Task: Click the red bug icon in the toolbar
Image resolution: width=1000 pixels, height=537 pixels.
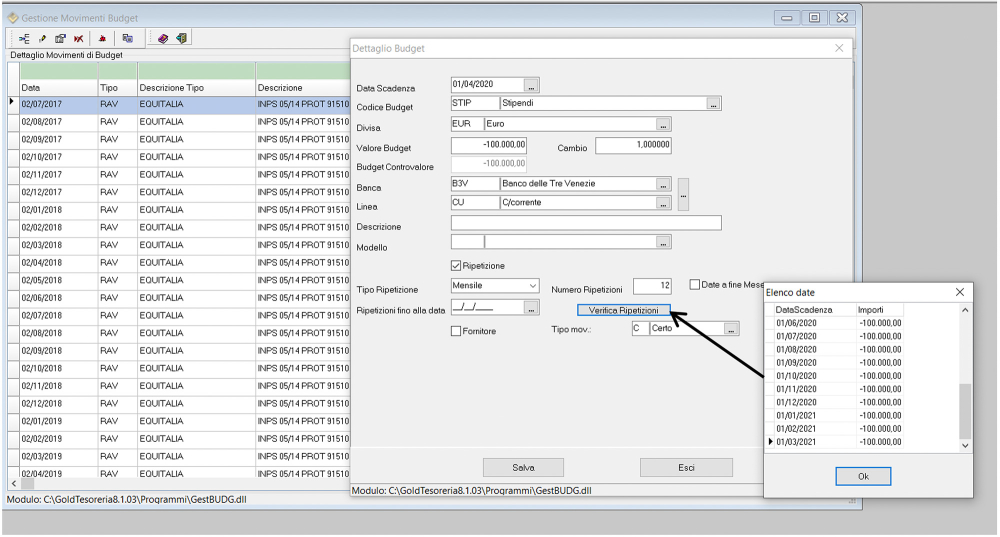Action: tap(103, 38)
